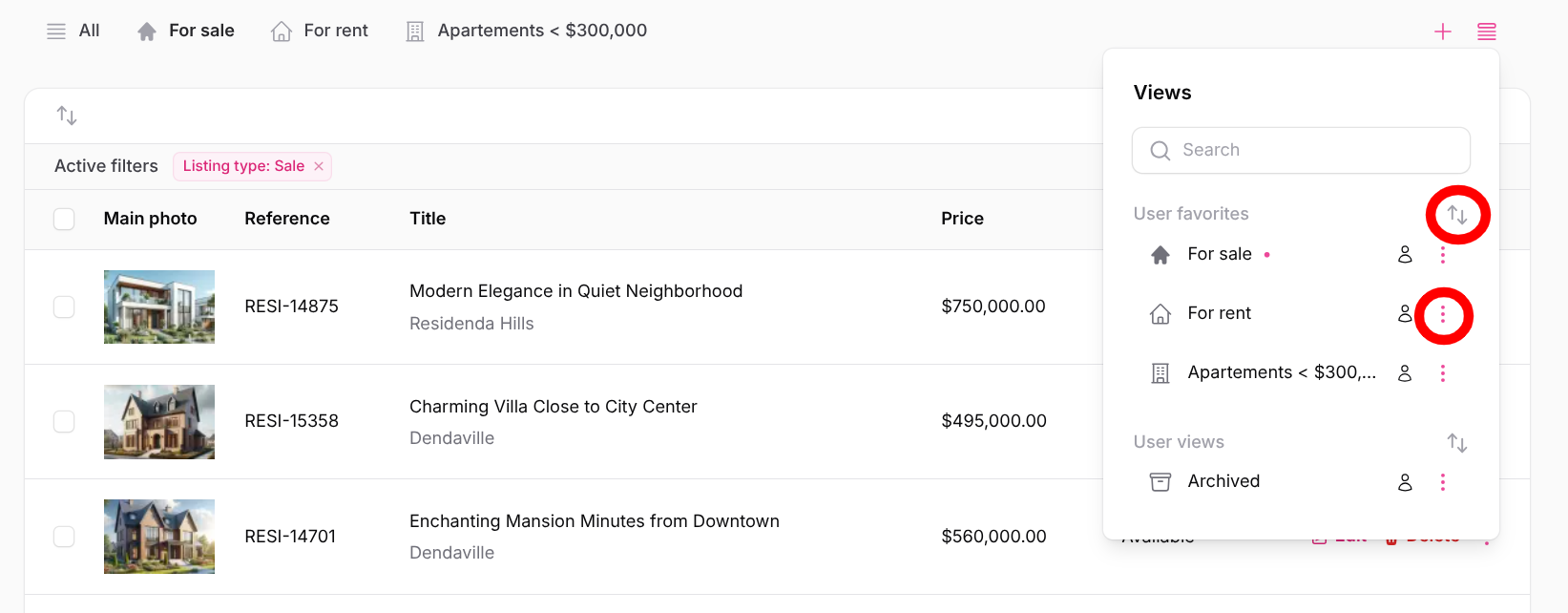The height and width of the screenshot is (613, 1568).
Task: Reorder User views with sort arrows
Action: click(1456, 443)
